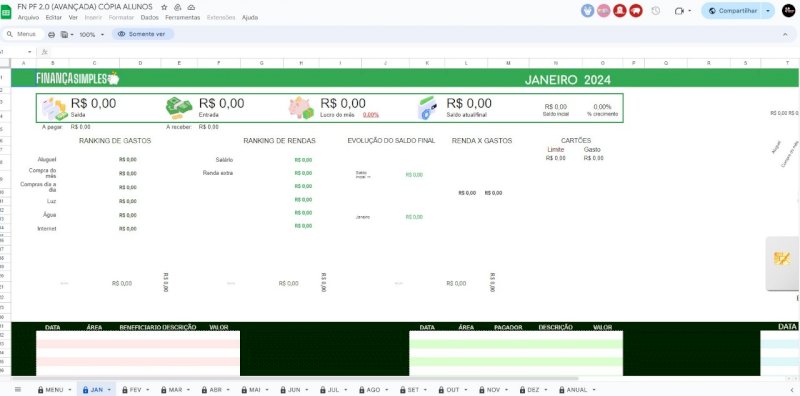
Task: Open the FEV tab dropdown arrow
Action: pos(147,390)
